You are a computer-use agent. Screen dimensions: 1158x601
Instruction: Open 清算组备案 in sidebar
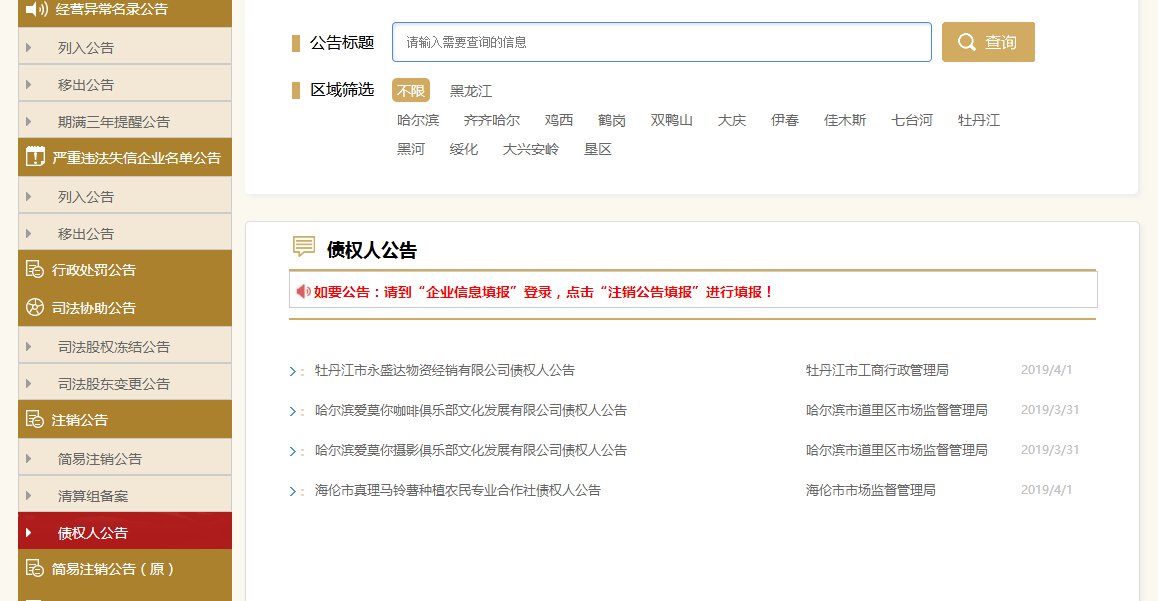93,495
